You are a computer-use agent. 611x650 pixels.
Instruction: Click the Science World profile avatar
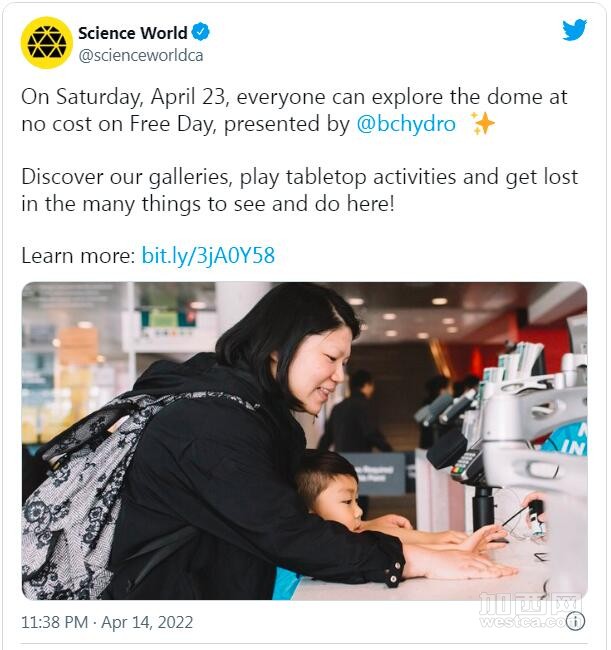(x=46, y=43)
